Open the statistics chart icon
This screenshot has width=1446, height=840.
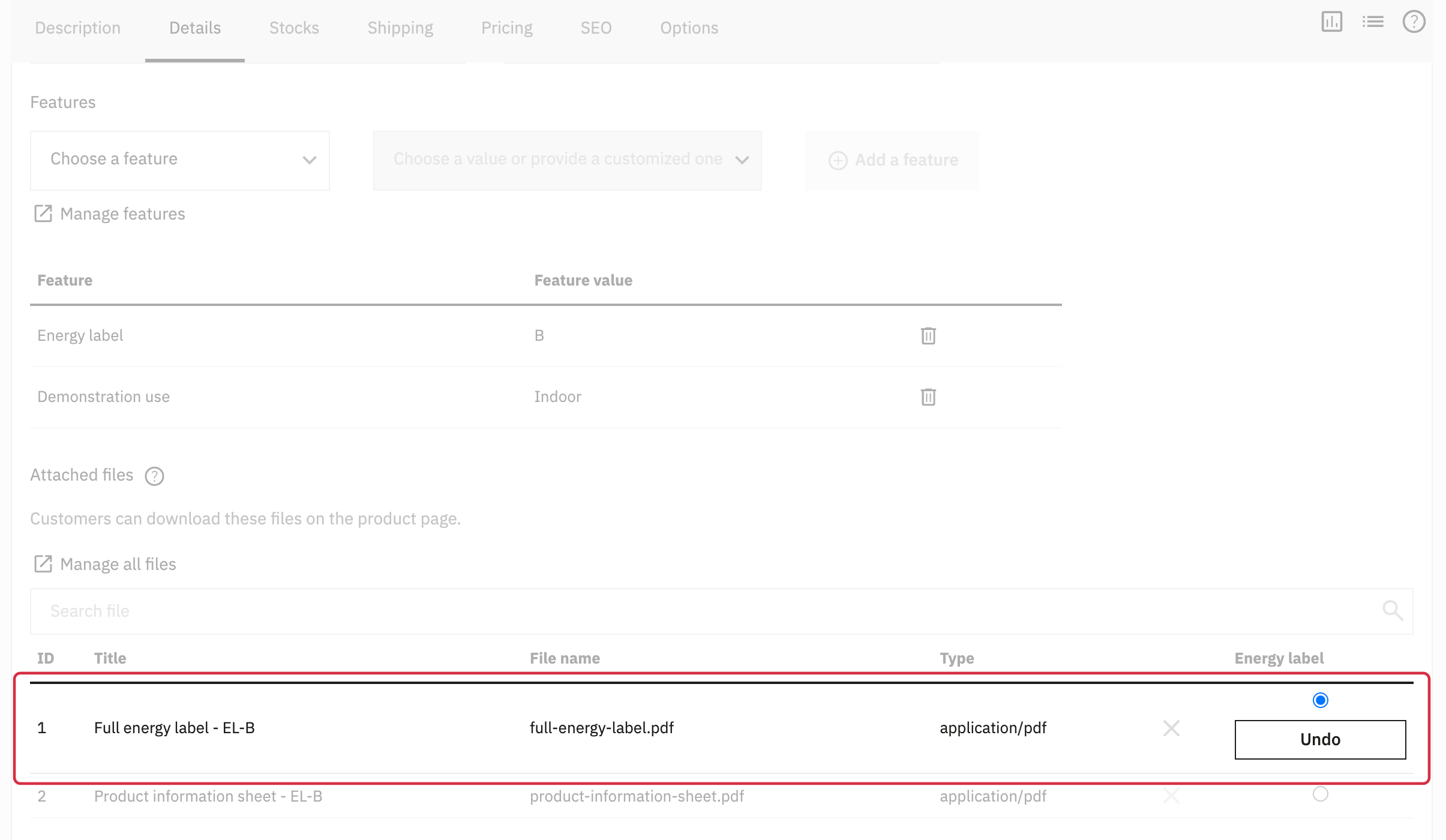point(1331,22)
